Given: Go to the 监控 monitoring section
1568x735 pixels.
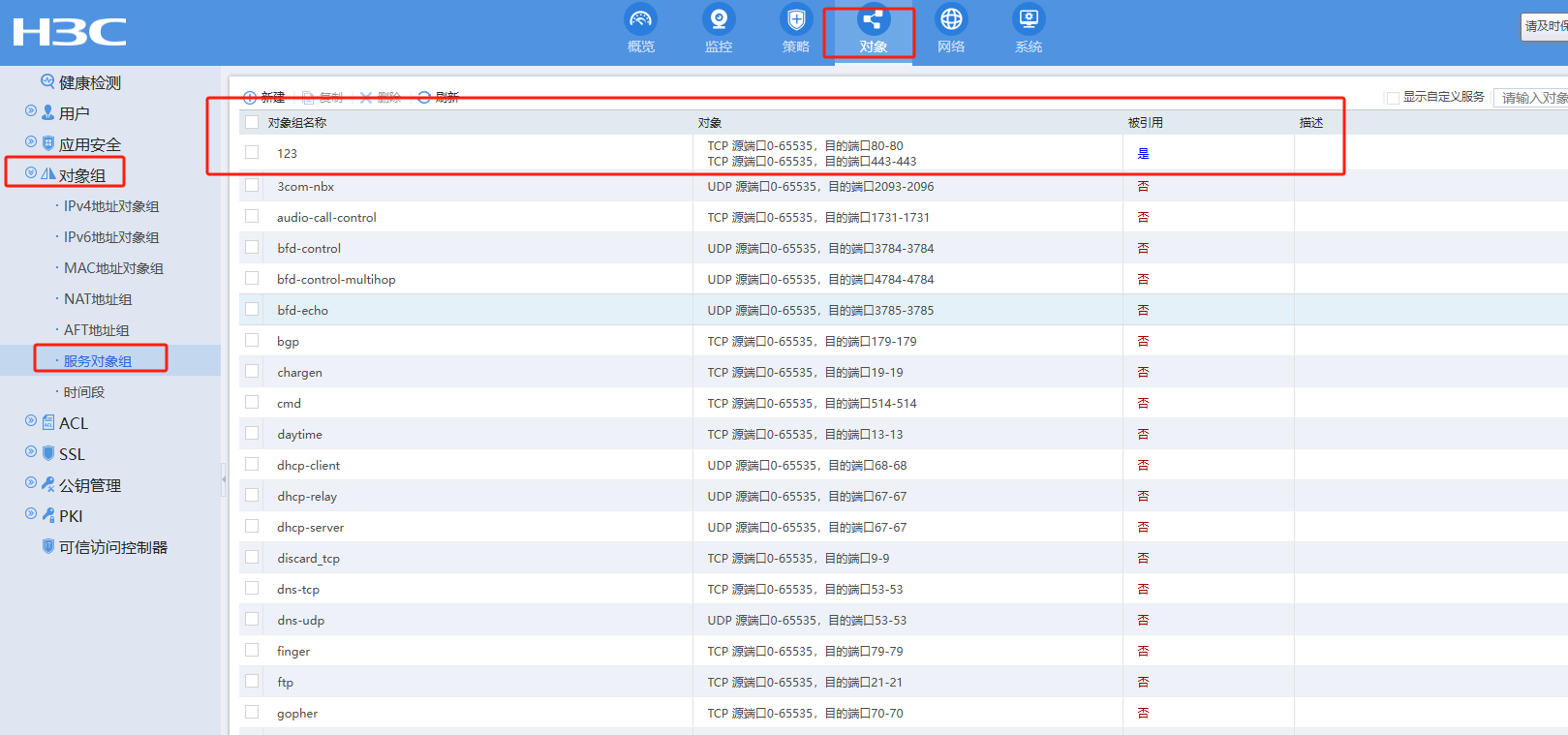Looking at the screenshot, I should coord(719,29).
